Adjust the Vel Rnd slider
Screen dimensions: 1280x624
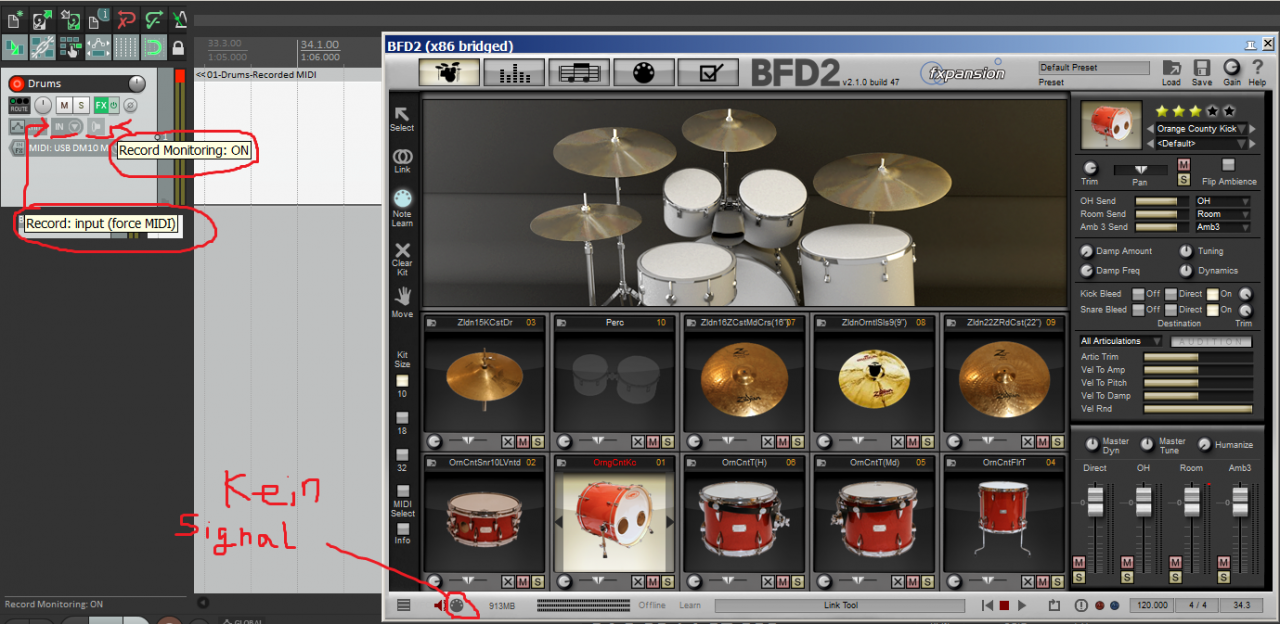click(1198, 409)
